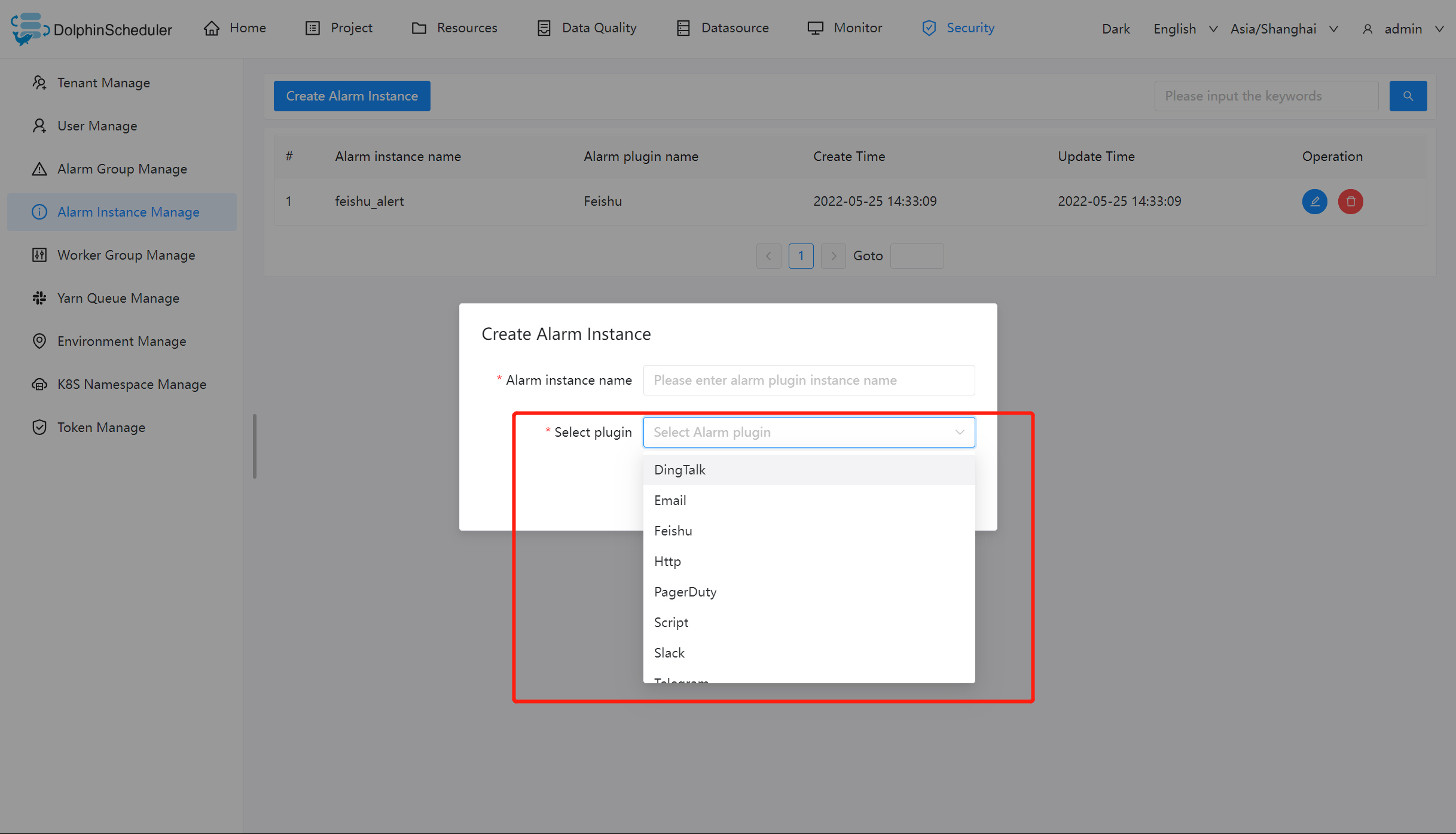1456x834 pixels.
Task: Open the Asia/Shanghai timezone dropdown
Action: click(x=1283, y=29)
